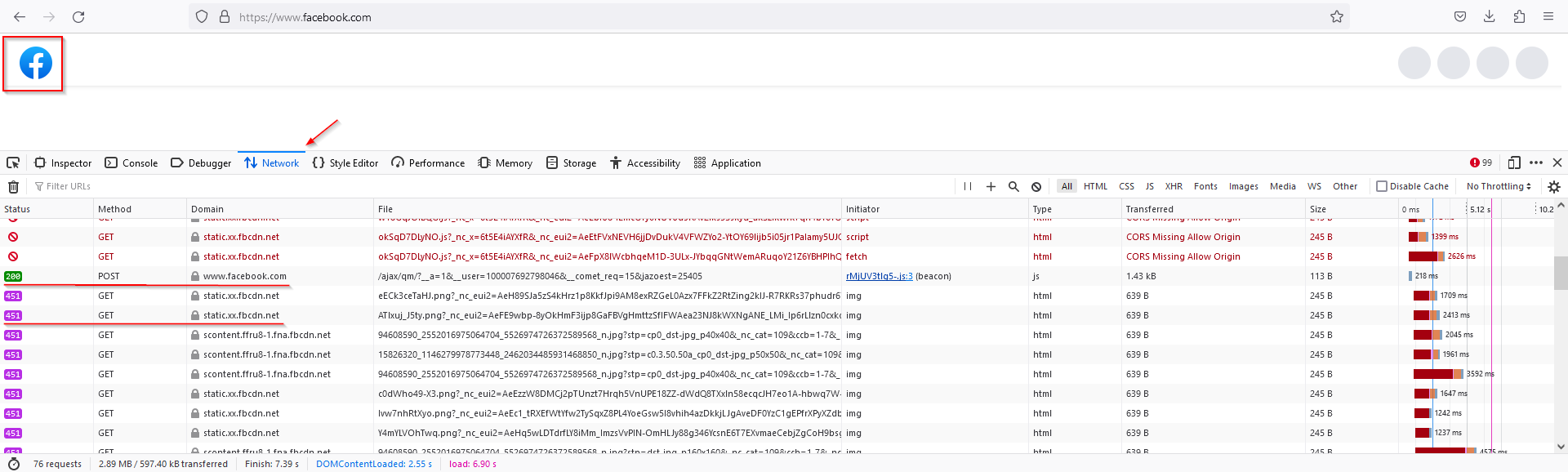Viewport: 1568px width, 472px height.
Task: Reload the current page
Action: pyautogui.click(x=78, y=16)
